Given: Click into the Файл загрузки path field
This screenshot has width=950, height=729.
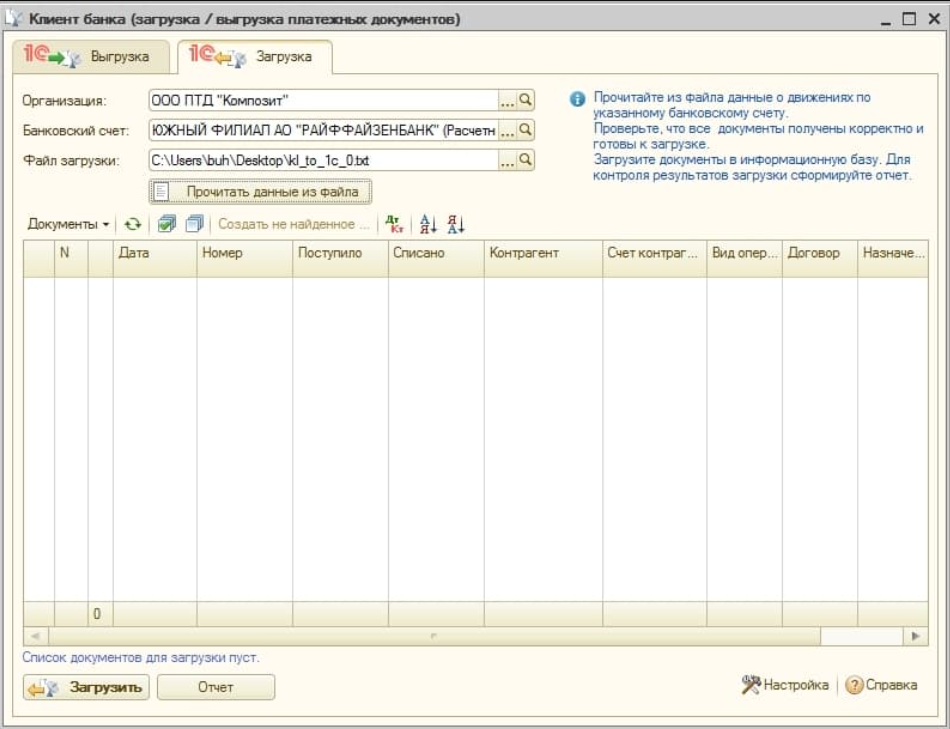Looking at the screenshot, I should 322,160.
